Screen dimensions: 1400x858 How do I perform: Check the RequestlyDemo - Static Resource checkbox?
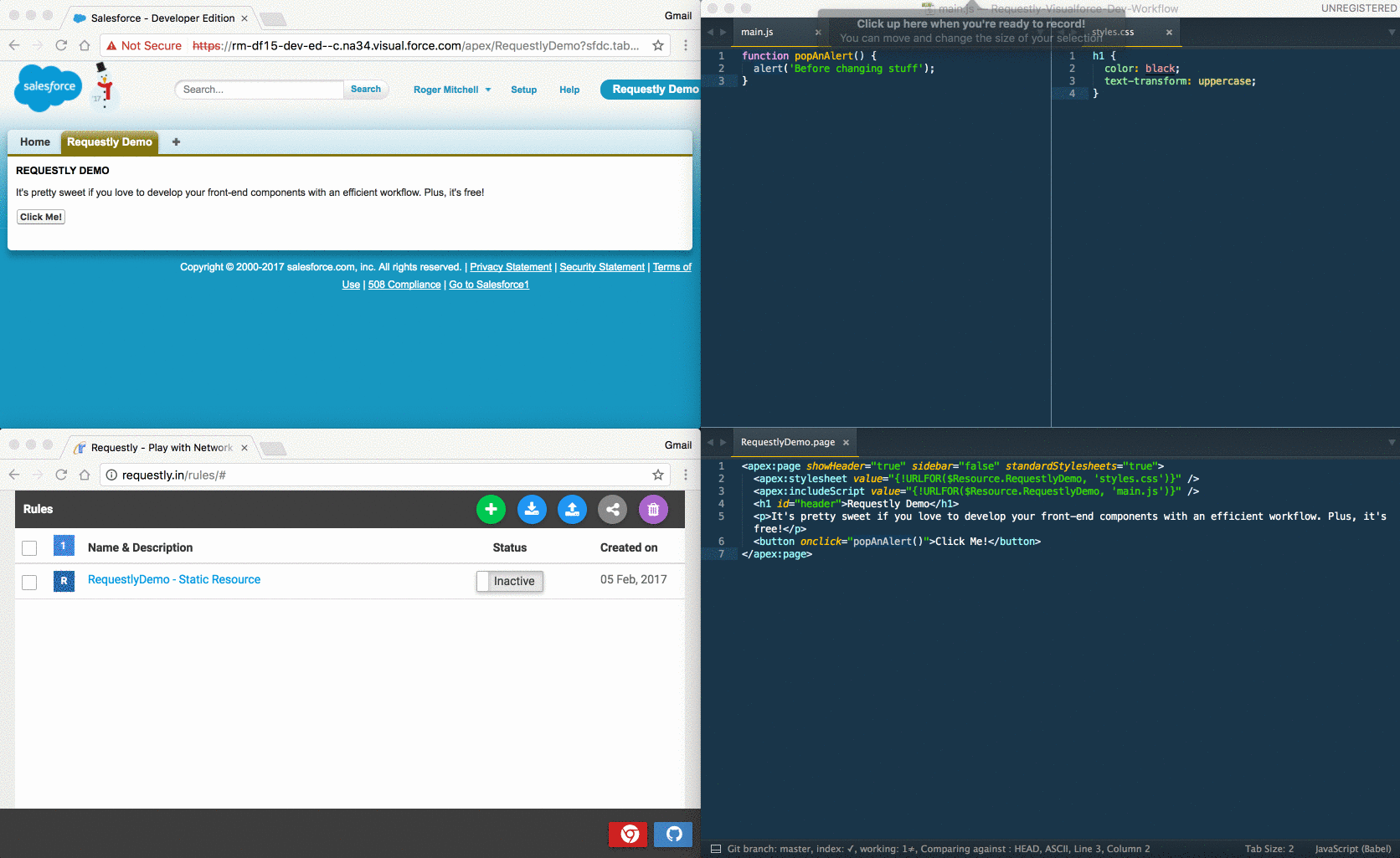pos(29,583)
